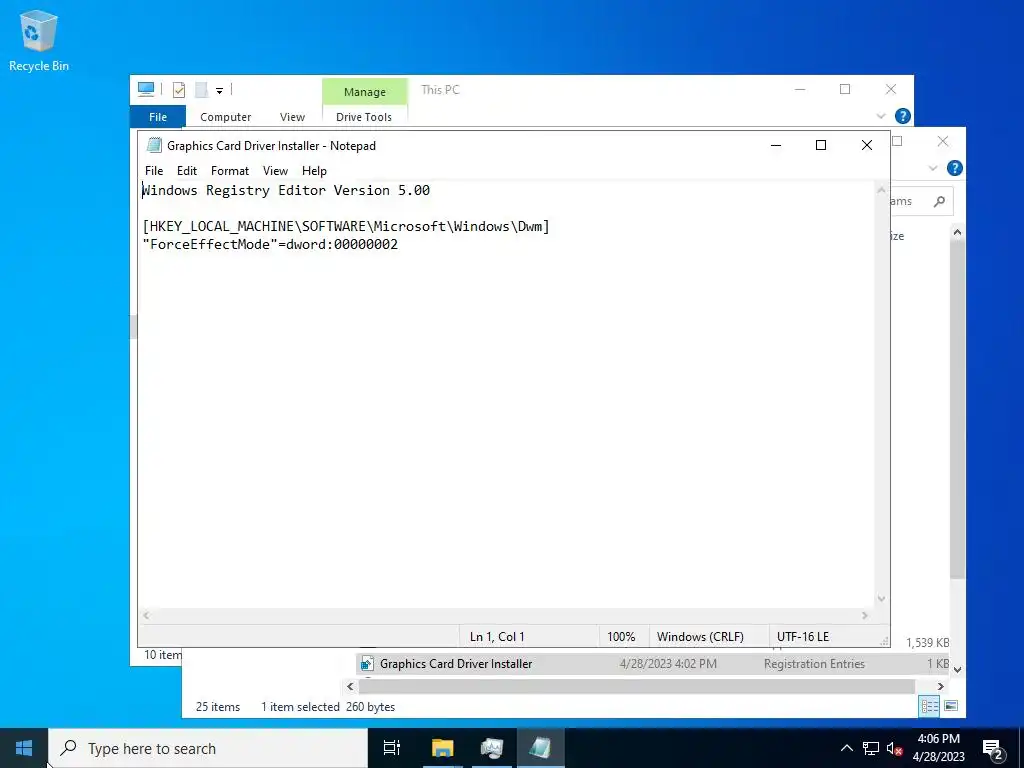This screenshot has width=1024, height=768.
Task: Switch to large icons view layout icon
Action: [951, 706]
